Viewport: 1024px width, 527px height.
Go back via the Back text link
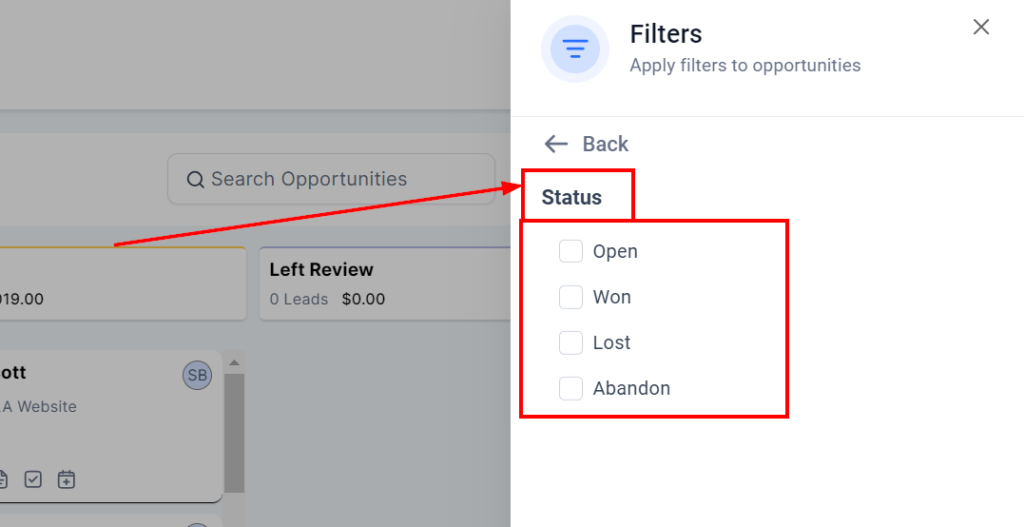tap(605, 144)
